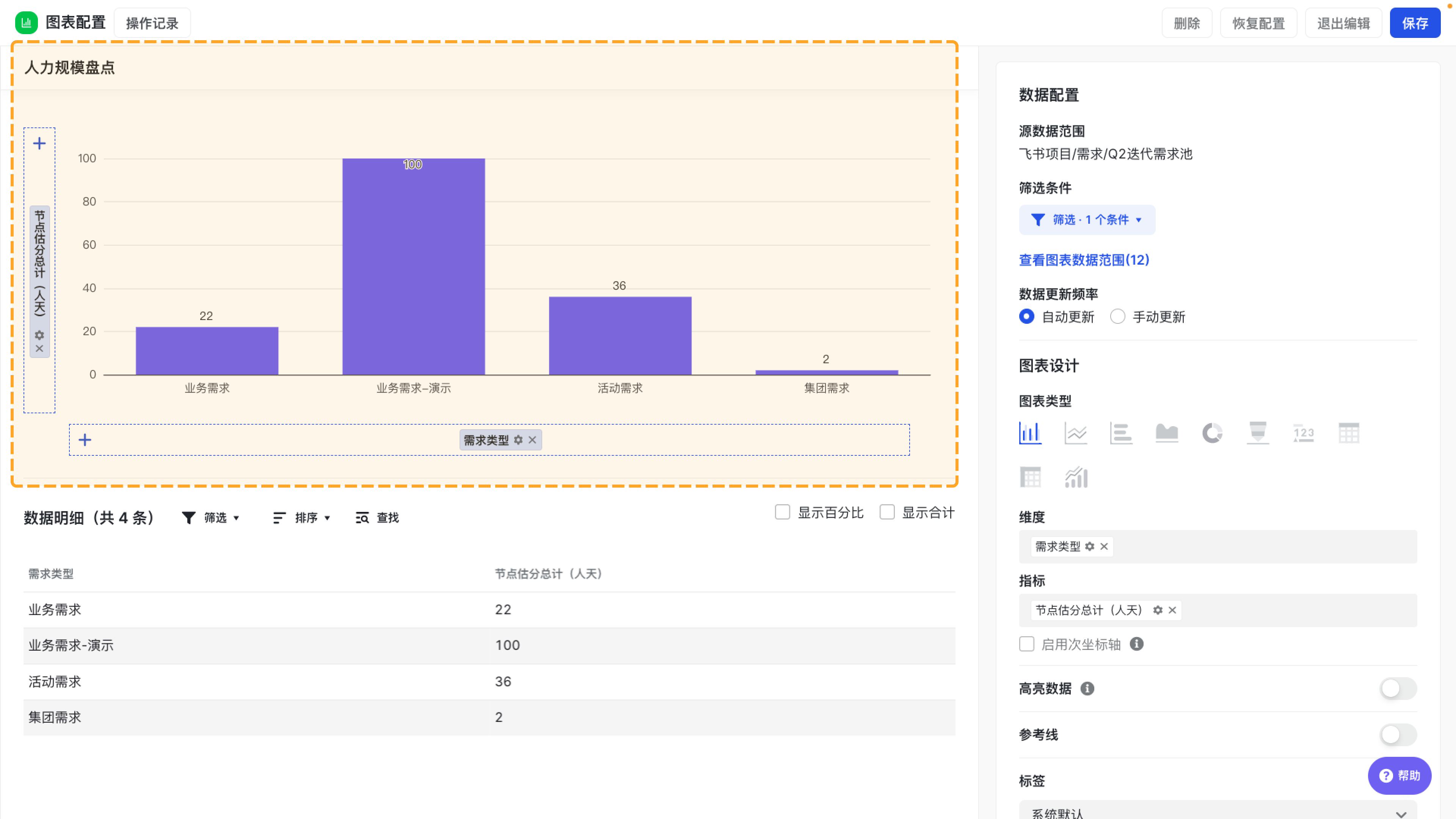The width and height of the screenshot is (1456, 819).
Task: Click the 活动需求 bar in chart
Action: (x=620, y=336)
